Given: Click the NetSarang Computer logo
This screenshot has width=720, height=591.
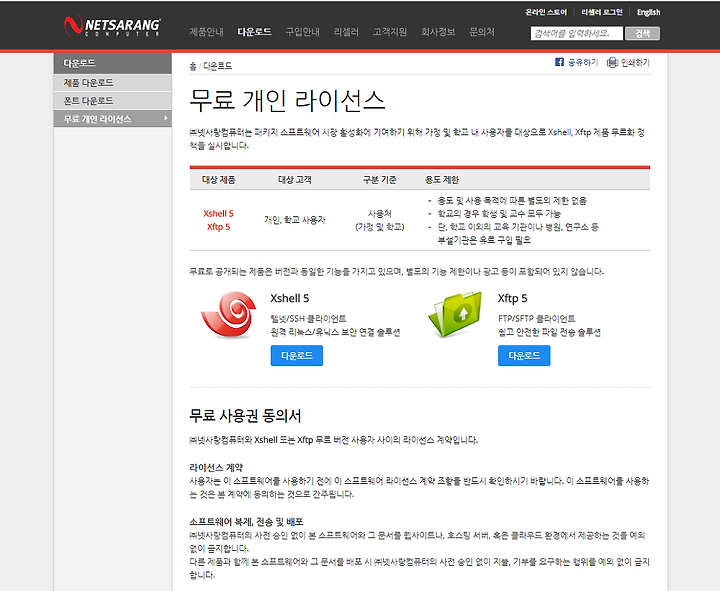Looking at the screenshot, I should [112, 25].
